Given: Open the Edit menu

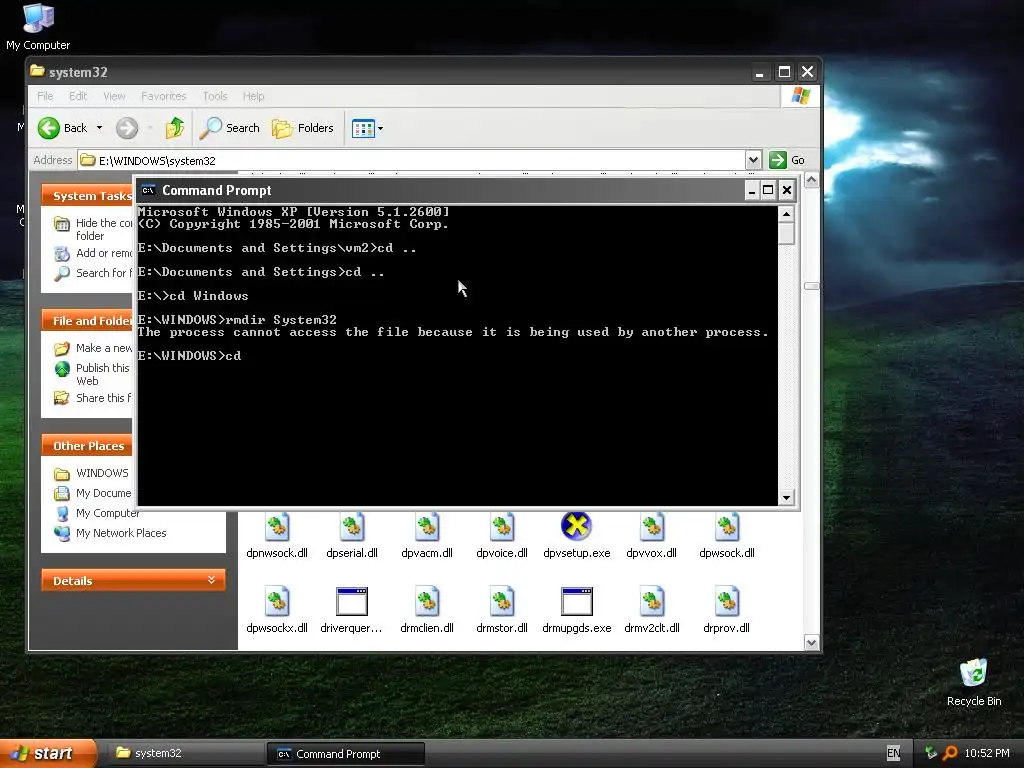Looking at the screenshot, I should click(x=78, y=96).
